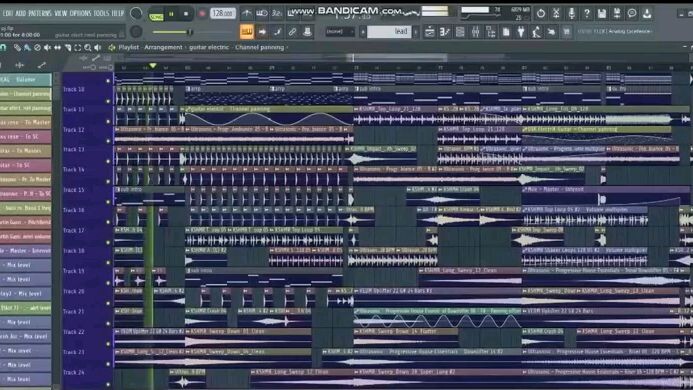693x390 pixels.
Task: Open the Playlist view icon
Action: point(429,32)
